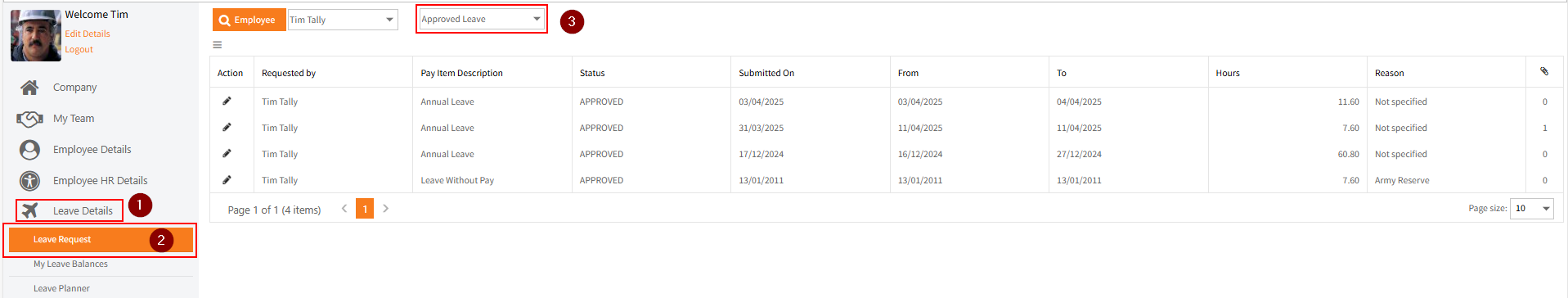The width and height of the screenshot is (1568, 298).
Task: Click the Edit Details link
Action: point(88,34)
